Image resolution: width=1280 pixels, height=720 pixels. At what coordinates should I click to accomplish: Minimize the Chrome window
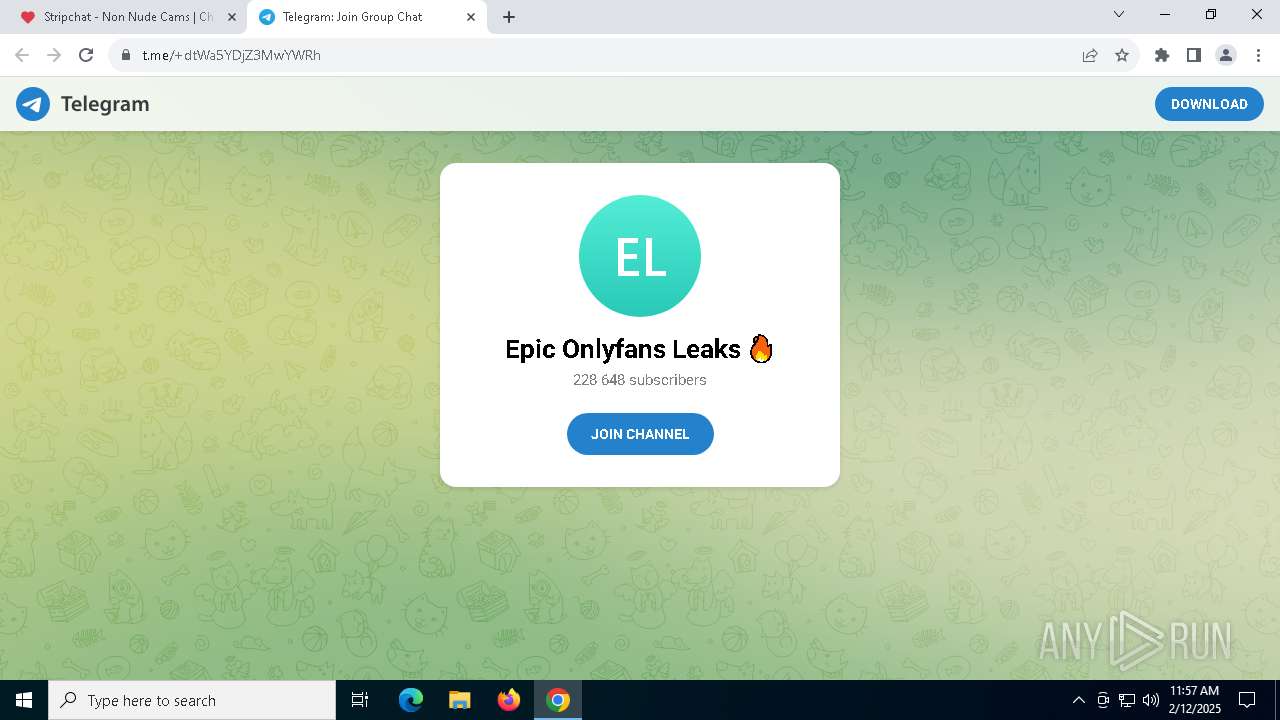(x=1165, y=15)
